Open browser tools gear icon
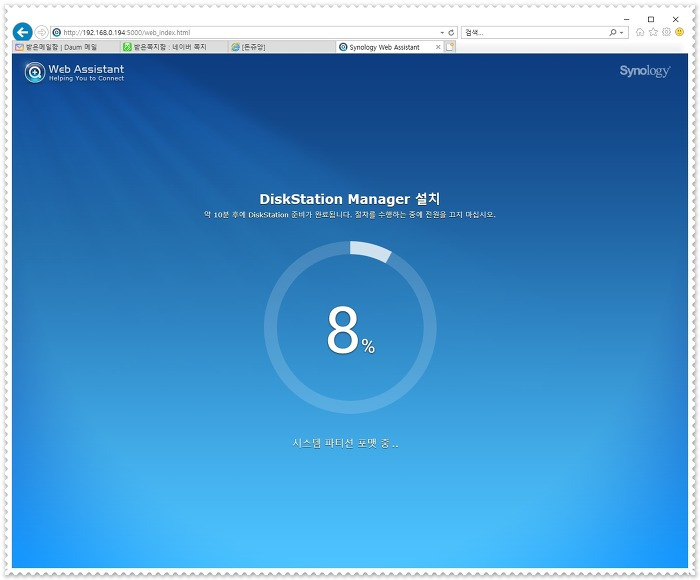The height and width of the screenshot is (580, 700). [x=667, y=32]
